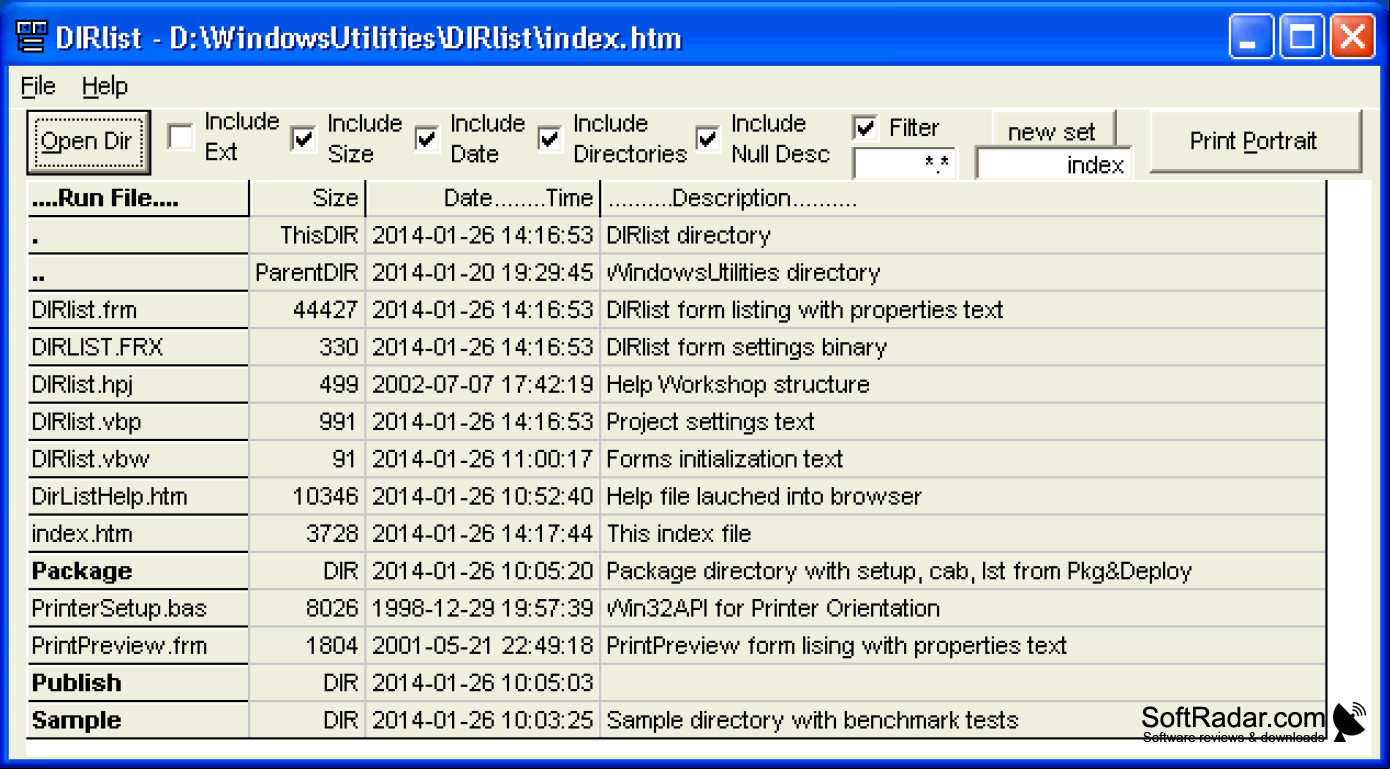This screenshot has width=1390, height=769.
Task: Click the 'Win32API for Printer Orientation' description
Action: pos(773,608)
